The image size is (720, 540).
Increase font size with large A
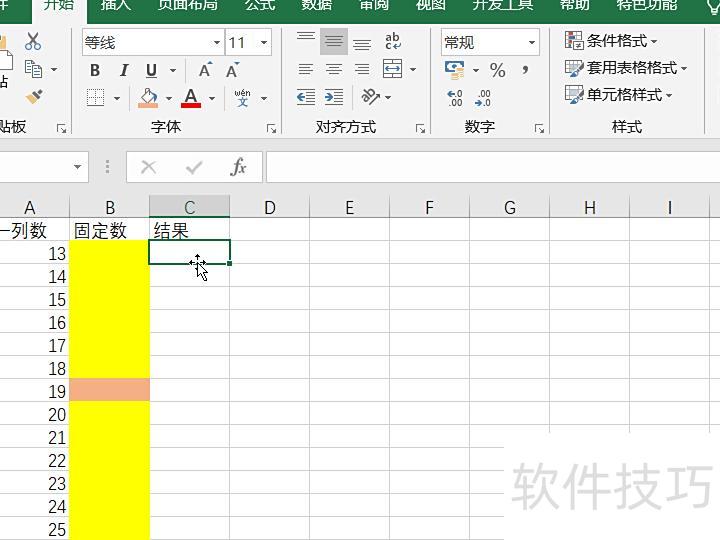click(206, 69)
